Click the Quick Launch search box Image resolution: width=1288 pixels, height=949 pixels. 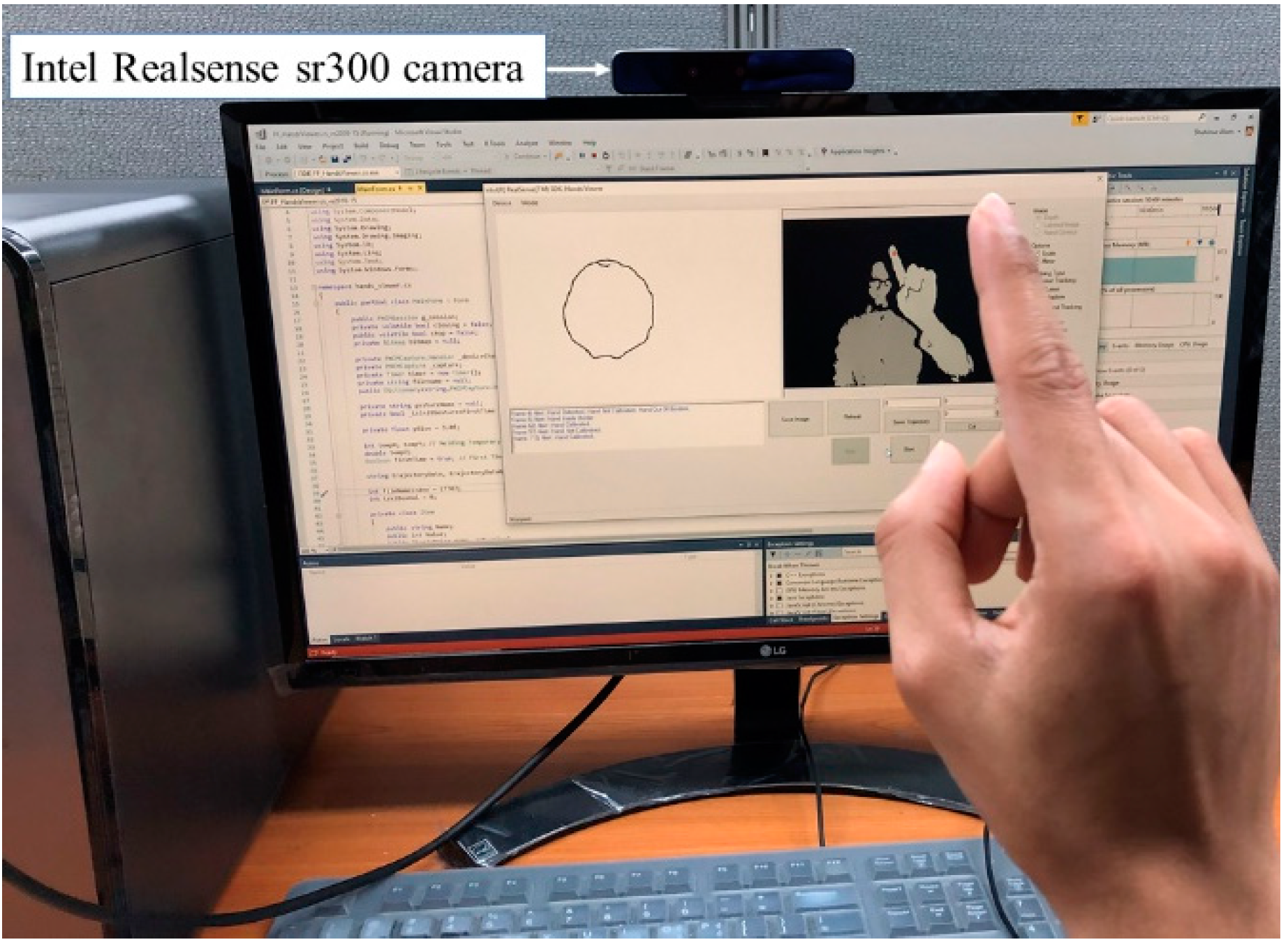(1157, 119)
